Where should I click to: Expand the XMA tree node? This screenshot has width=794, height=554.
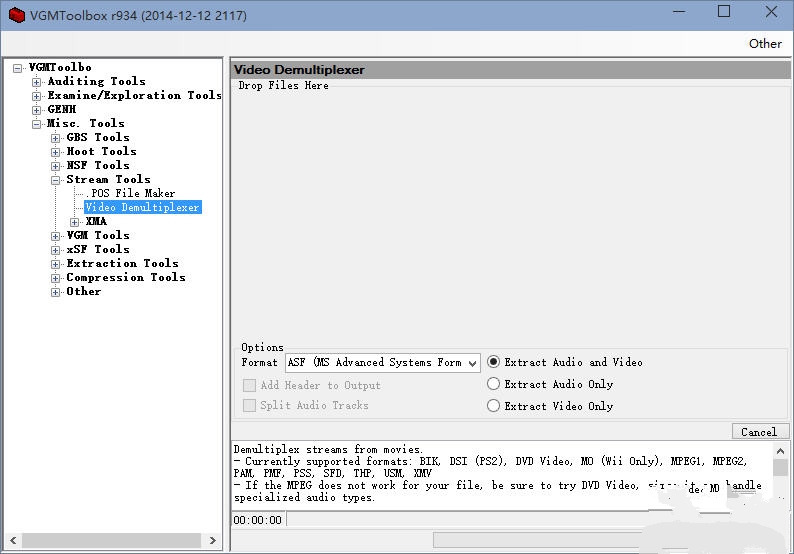point(75,222)
